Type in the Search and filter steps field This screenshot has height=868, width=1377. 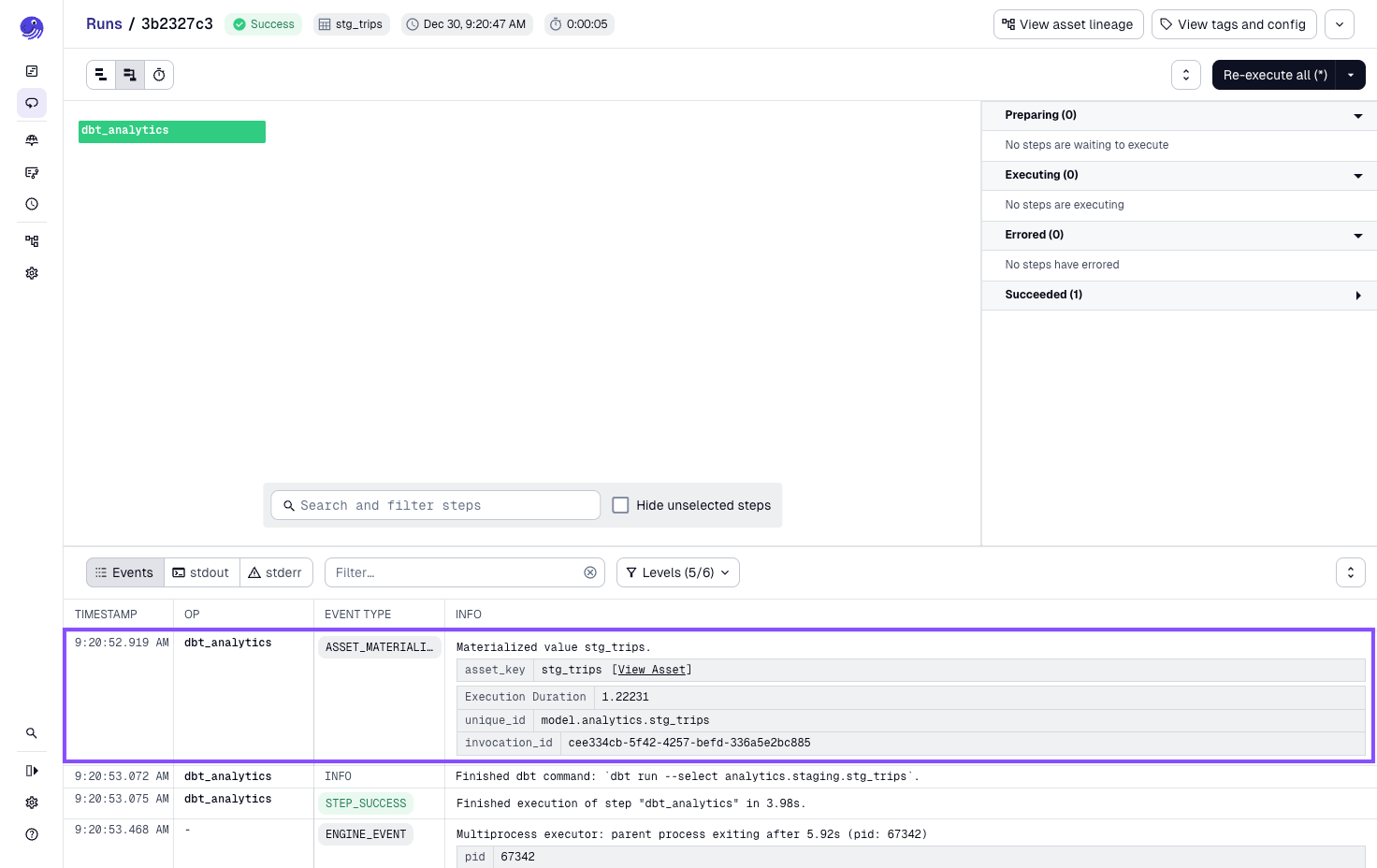coord(435,504)
